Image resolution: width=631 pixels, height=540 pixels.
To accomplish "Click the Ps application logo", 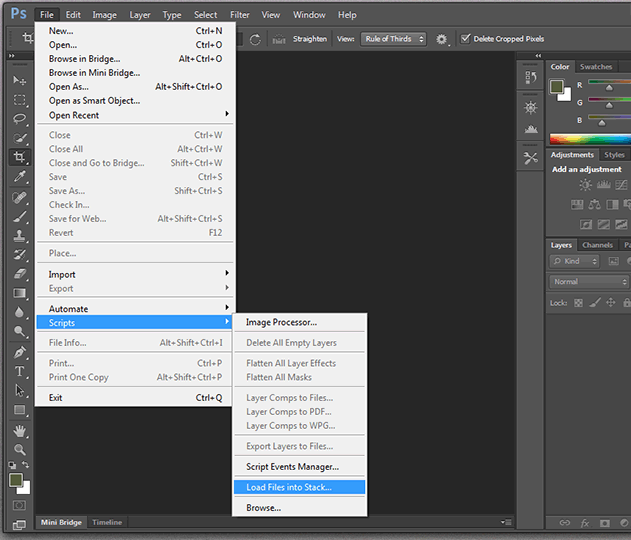I will point(19,14).
